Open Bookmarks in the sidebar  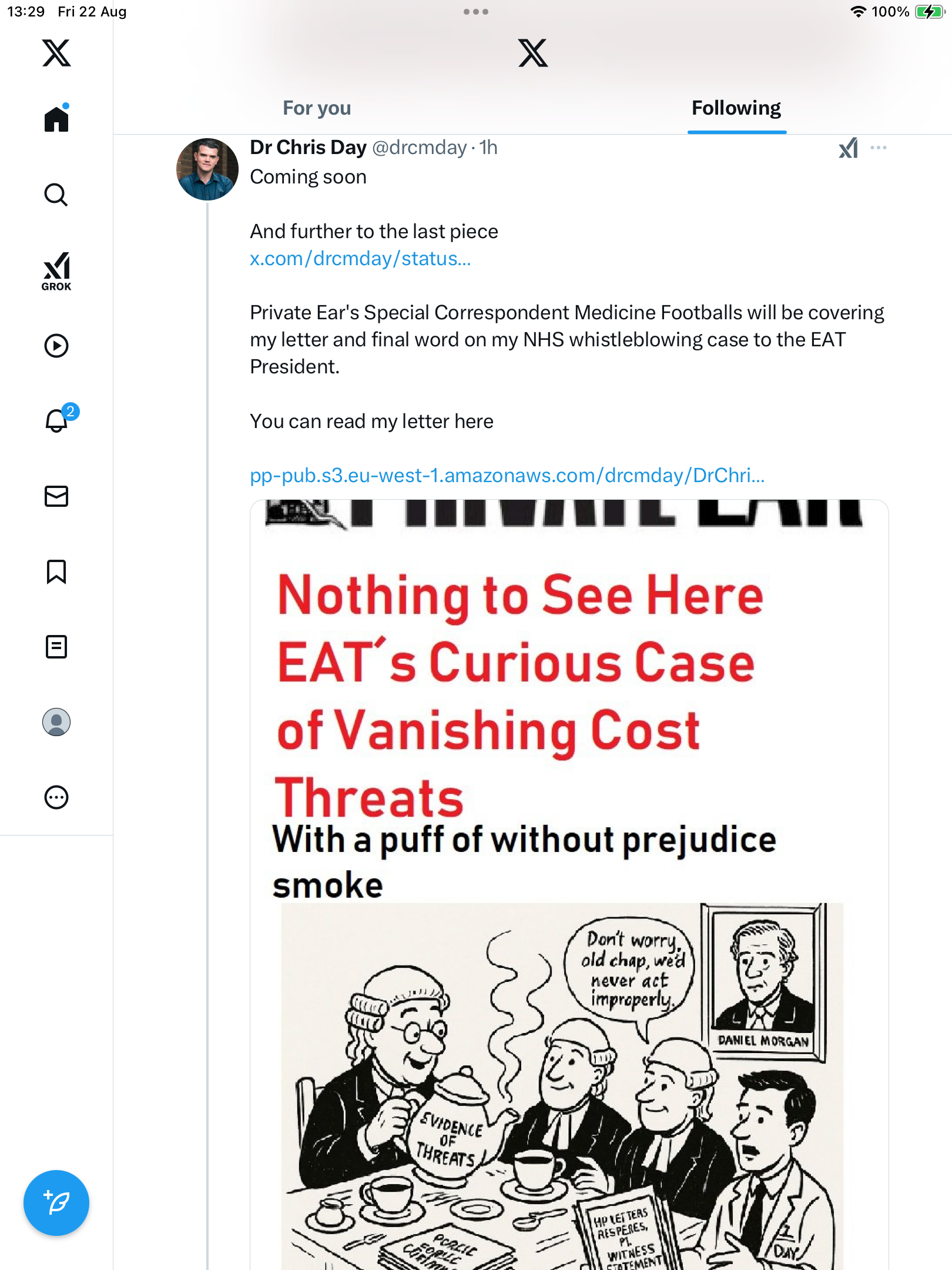(x=56, y=571)
